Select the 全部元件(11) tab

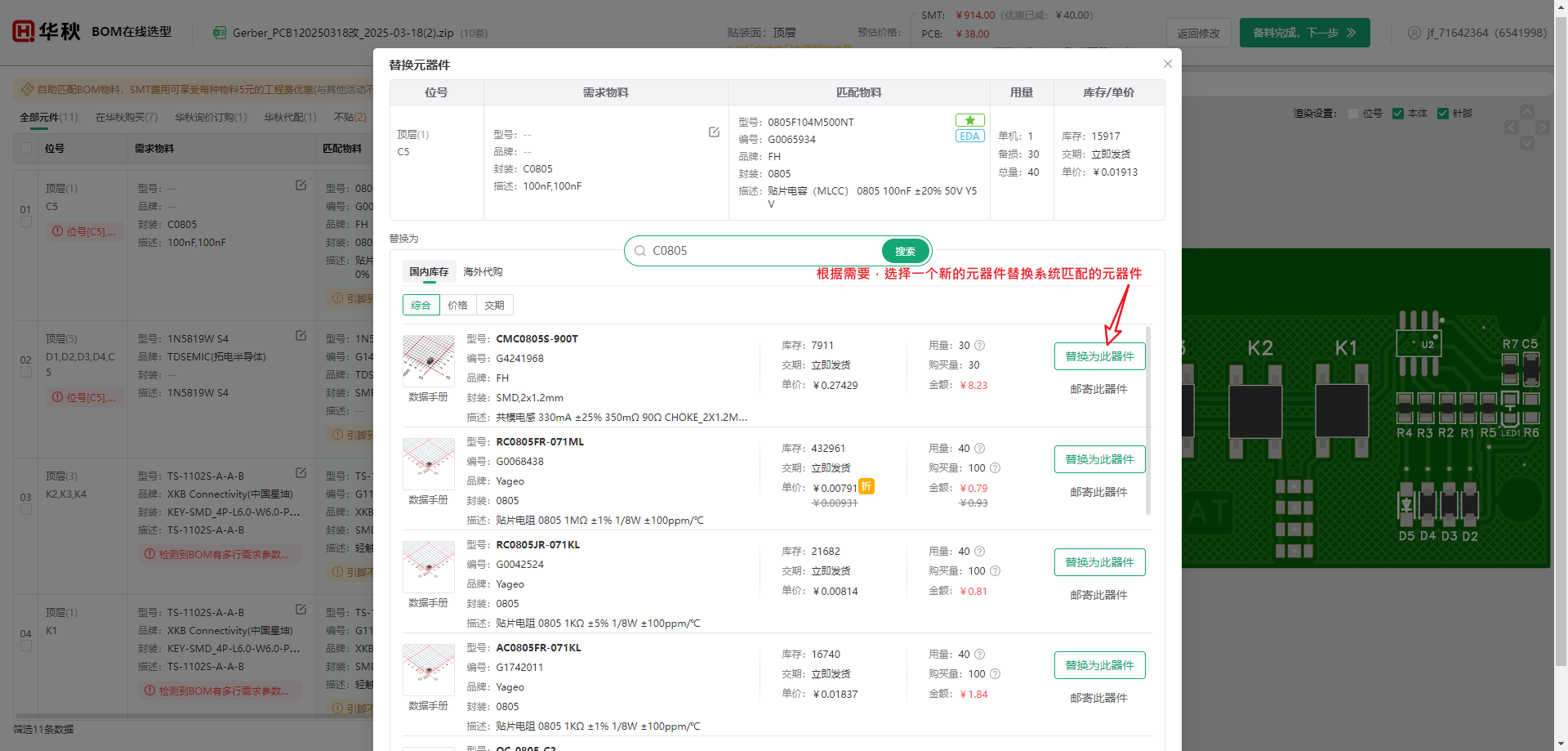(49, 118)
